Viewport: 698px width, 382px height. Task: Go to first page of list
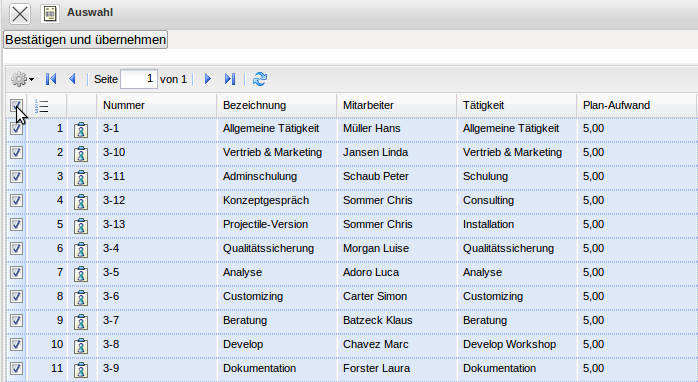tap(51, 79)
